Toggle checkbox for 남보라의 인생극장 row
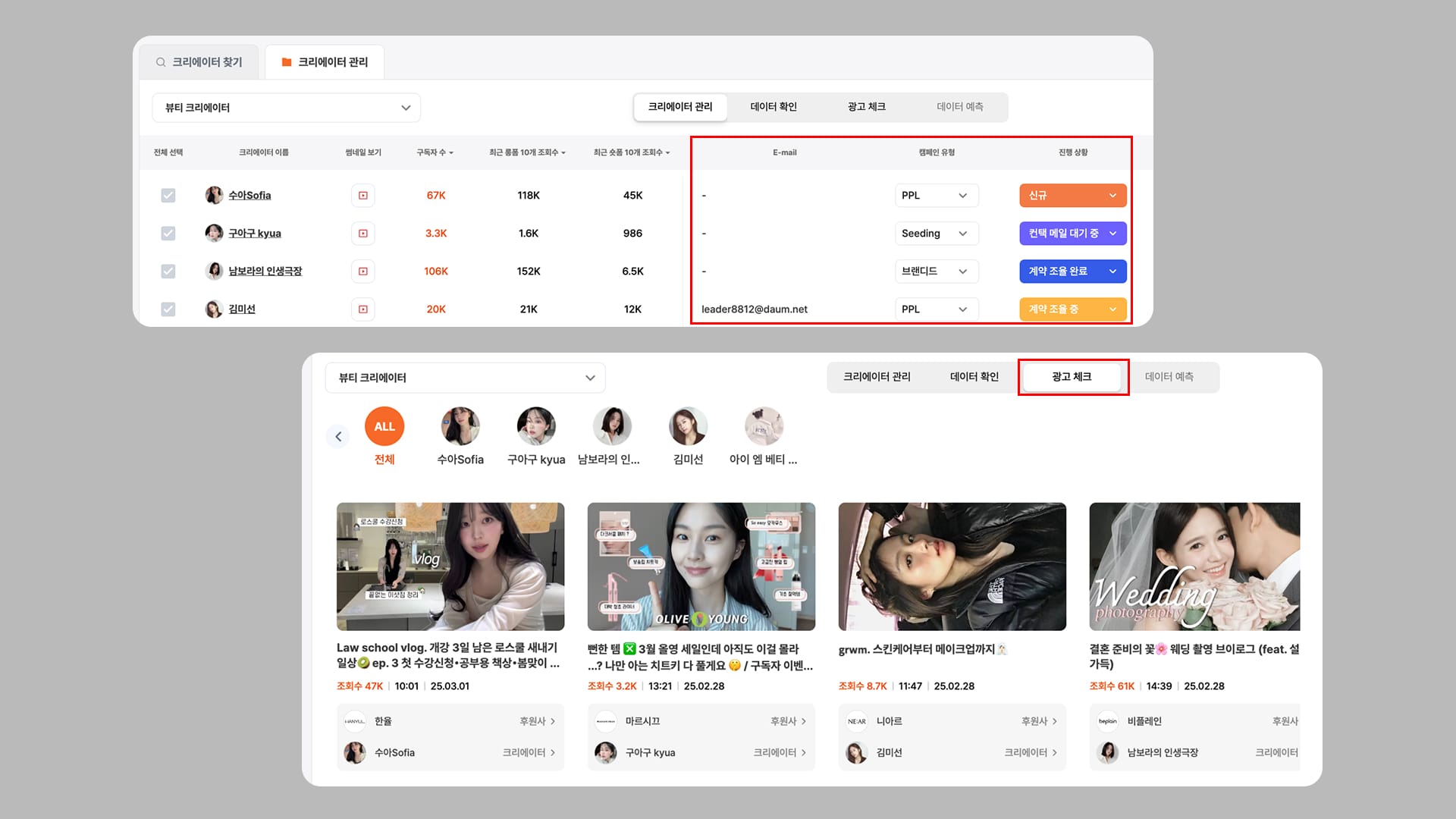Screen dimensions: 1456x819 coord(168,271)
